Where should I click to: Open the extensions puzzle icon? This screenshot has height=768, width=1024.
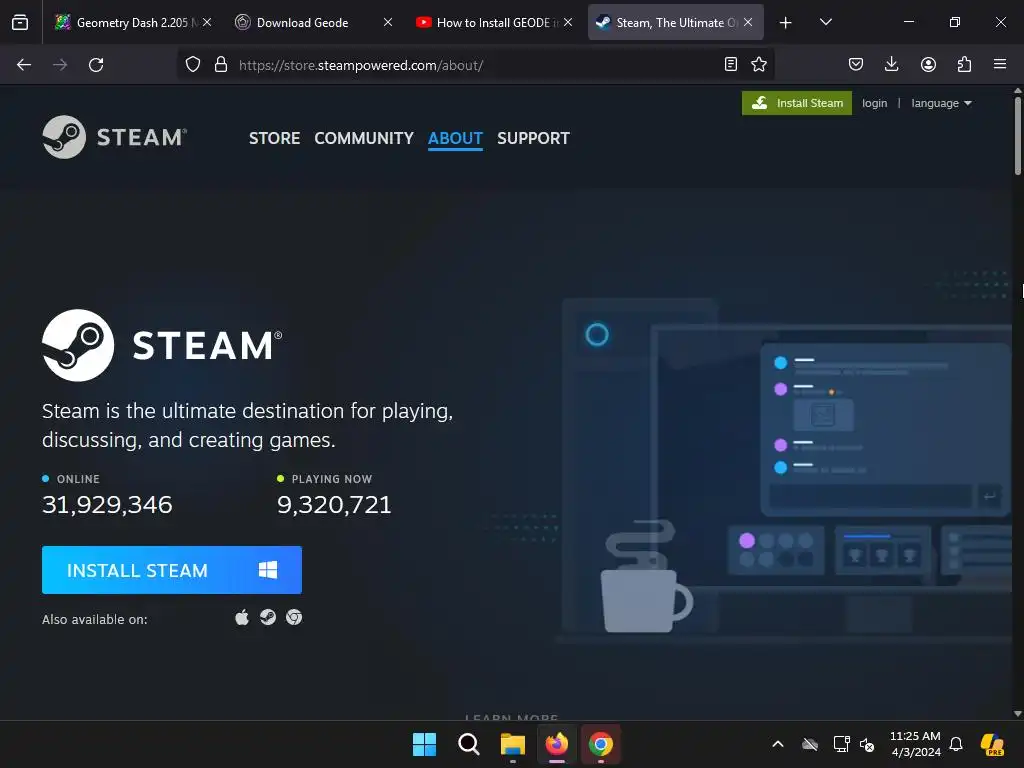tap(964, 64)
